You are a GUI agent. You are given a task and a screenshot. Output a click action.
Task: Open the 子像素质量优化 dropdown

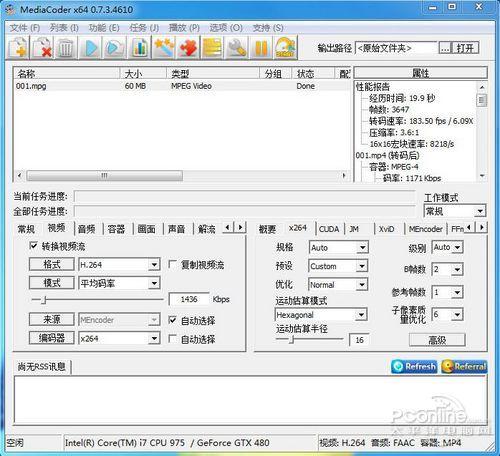click(457, 314)
